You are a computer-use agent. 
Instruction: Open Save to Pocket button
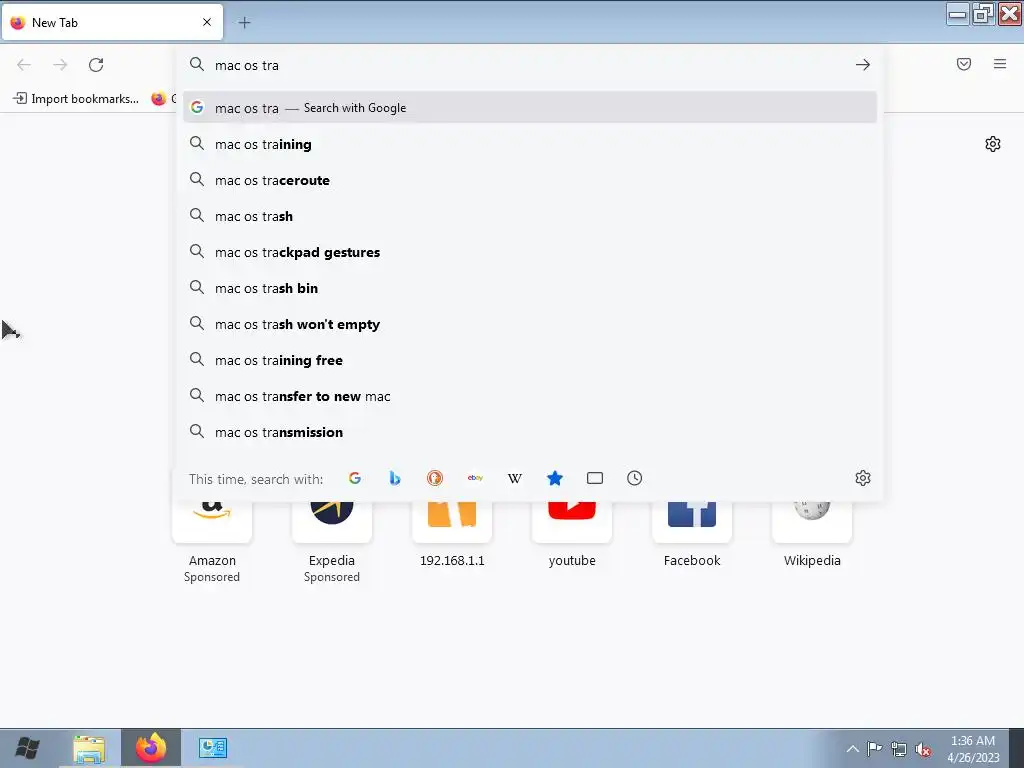click(x=964, y=64)
